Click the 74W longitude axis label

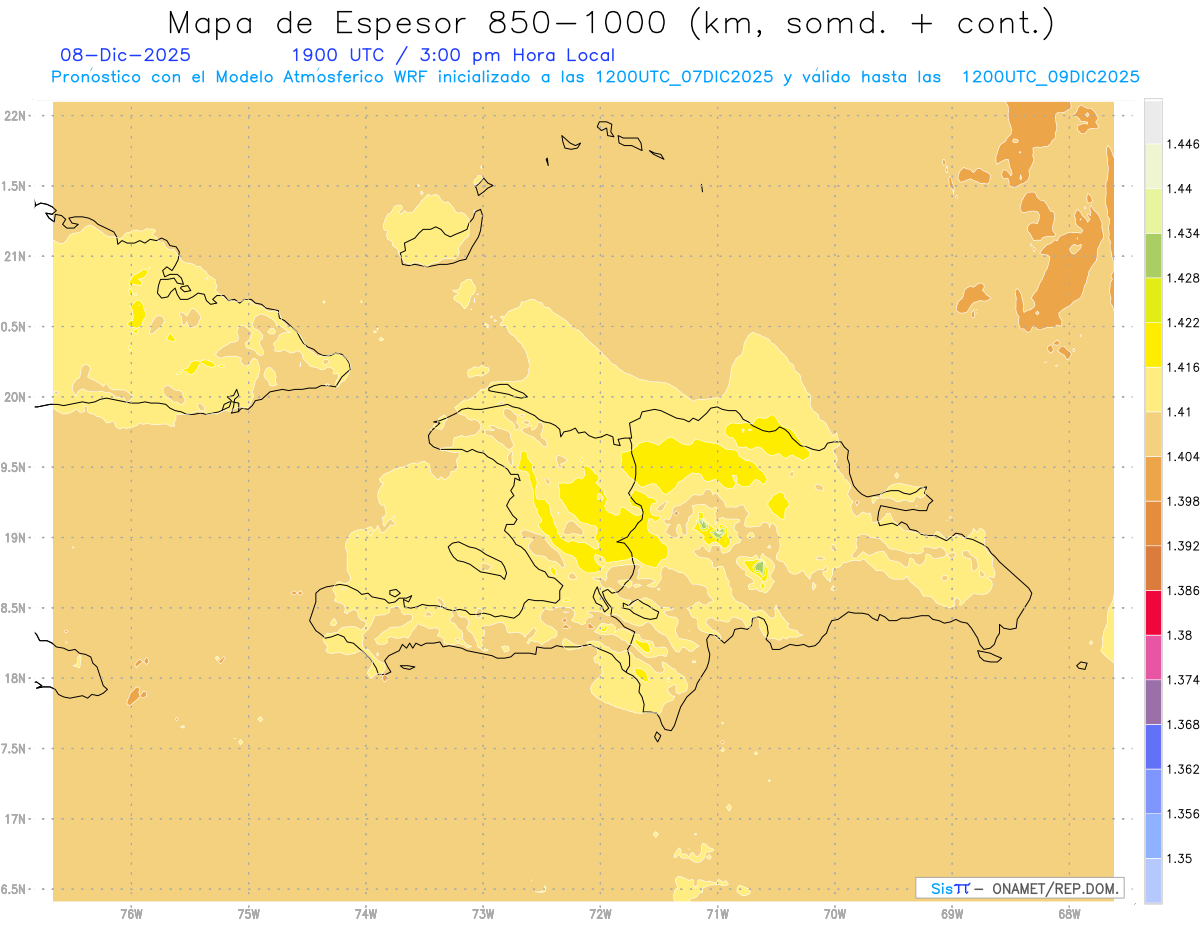pyautogui.click(x=366, y=914)
